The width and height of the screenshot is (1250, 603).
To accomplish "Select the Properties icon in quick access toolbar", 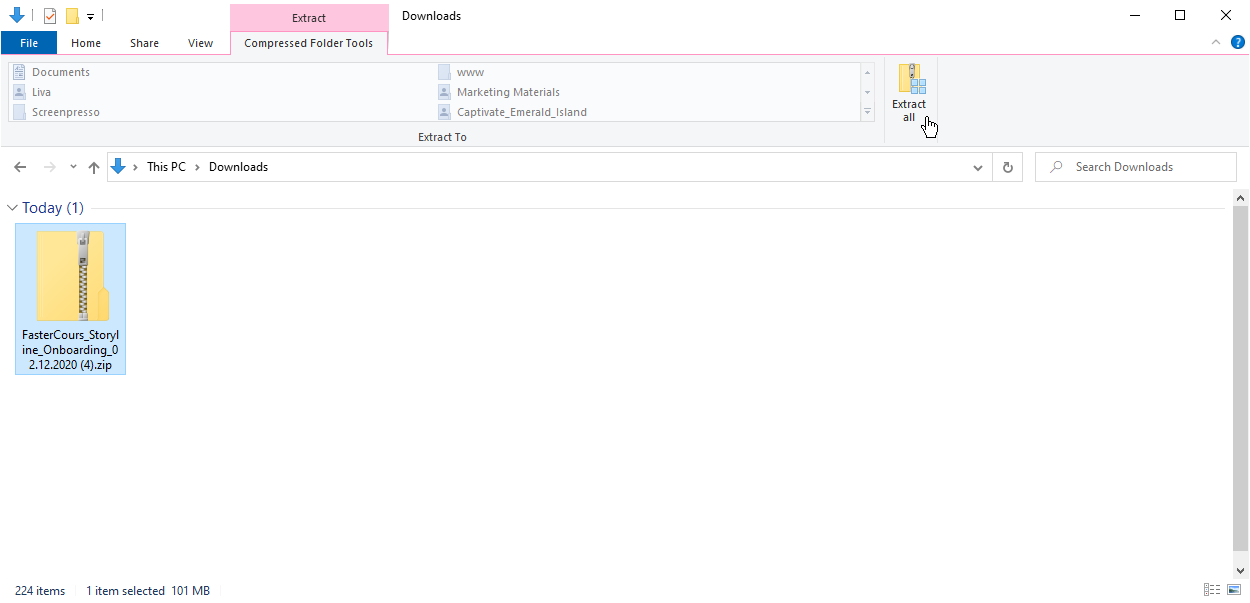I will (x=50, y=16).
